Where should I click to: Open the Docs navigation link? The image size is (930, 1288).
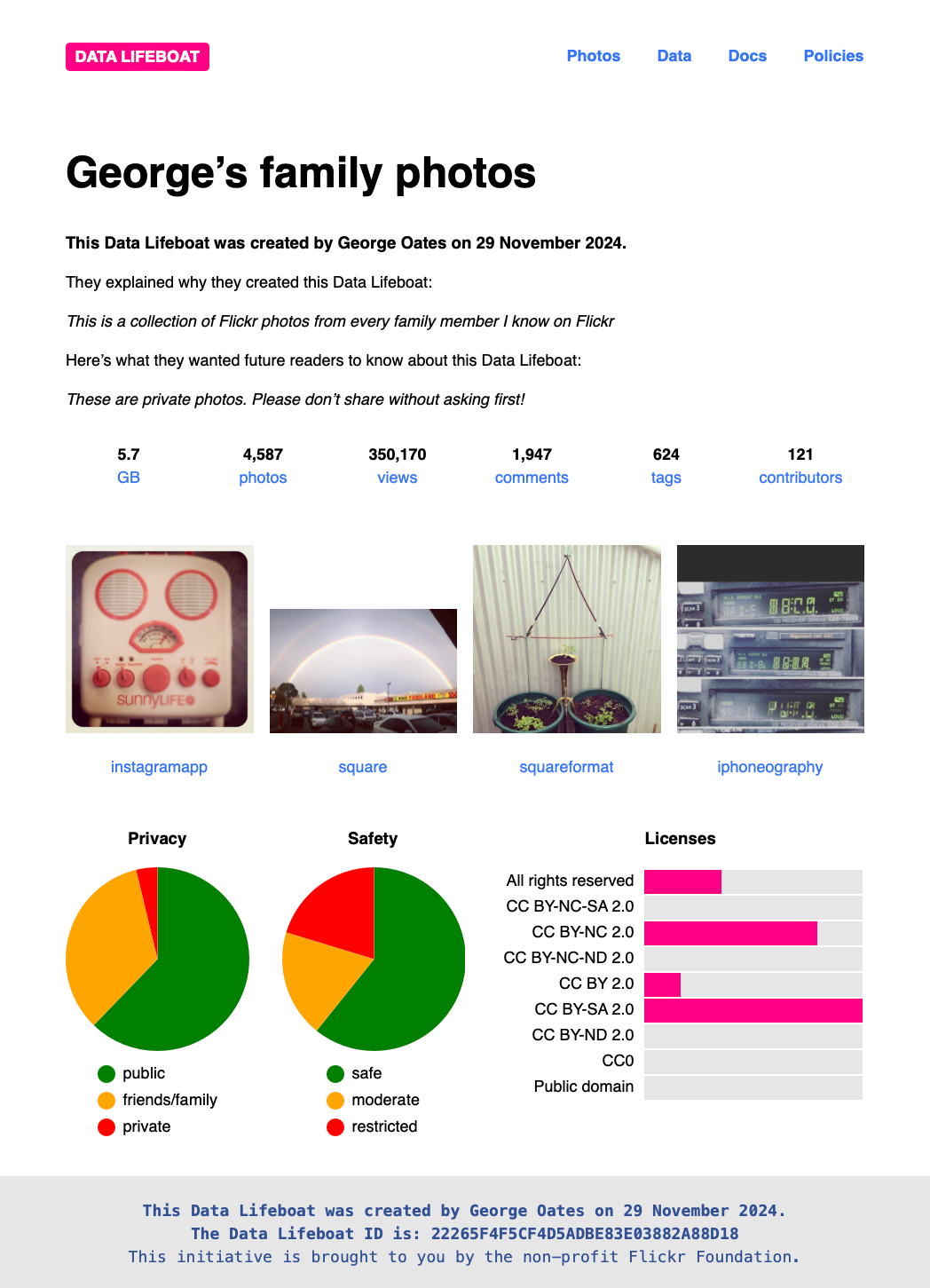click(x=747, y=56)
